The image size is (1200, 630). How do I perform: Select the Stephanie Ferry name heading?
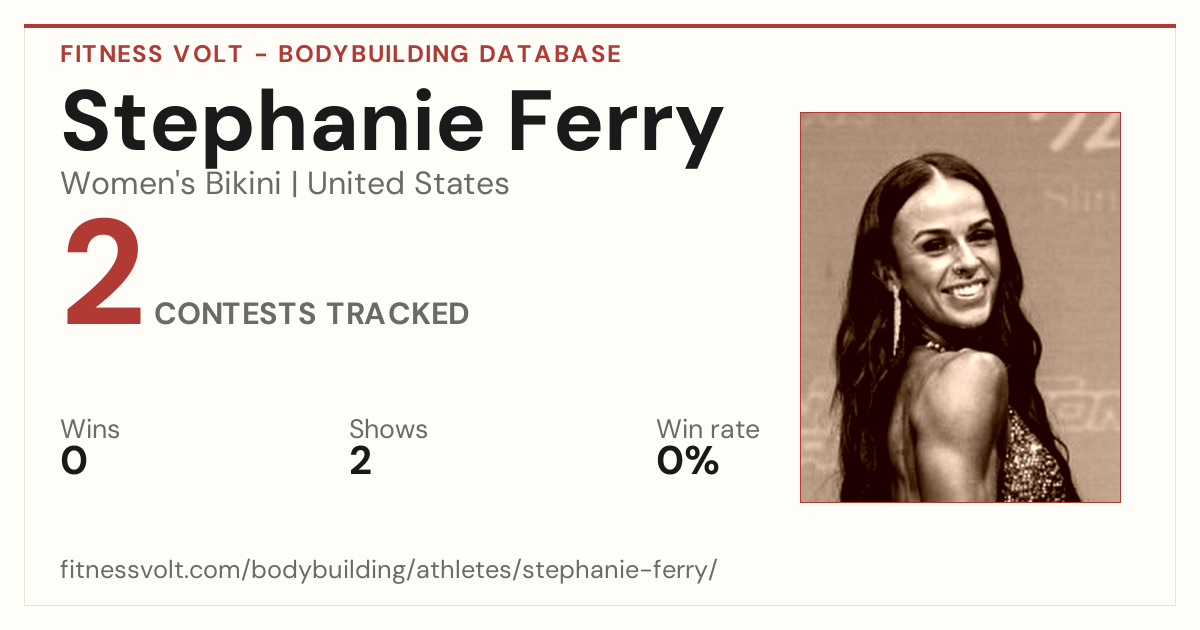point(392,123)
